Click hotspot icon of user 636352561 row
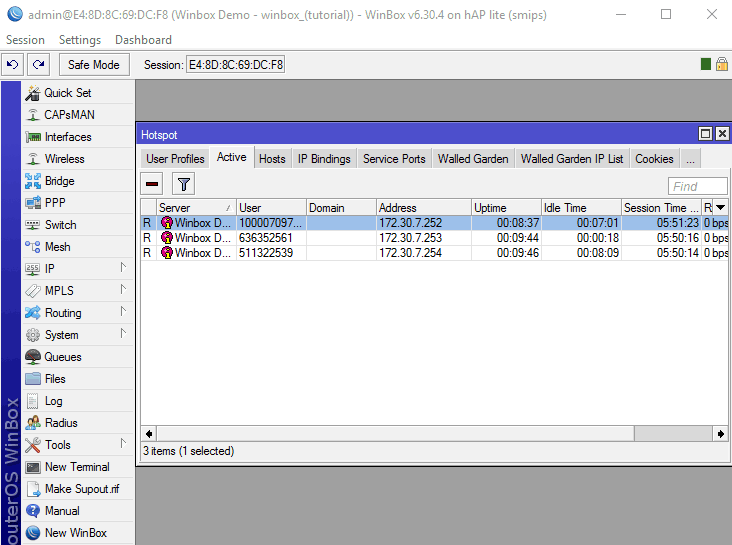This screenshot has height=545, width=732. tap(167, 238)
